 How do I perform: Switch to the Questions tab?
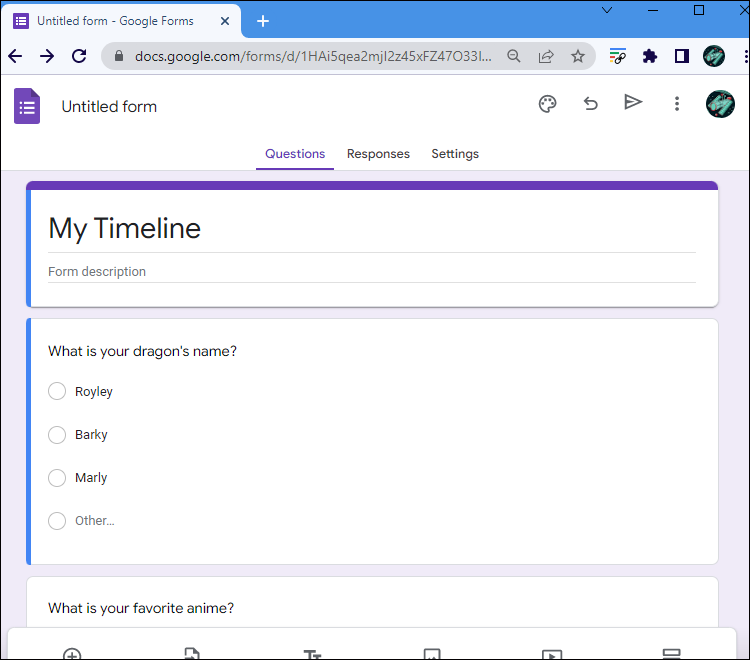click(295, 154)
